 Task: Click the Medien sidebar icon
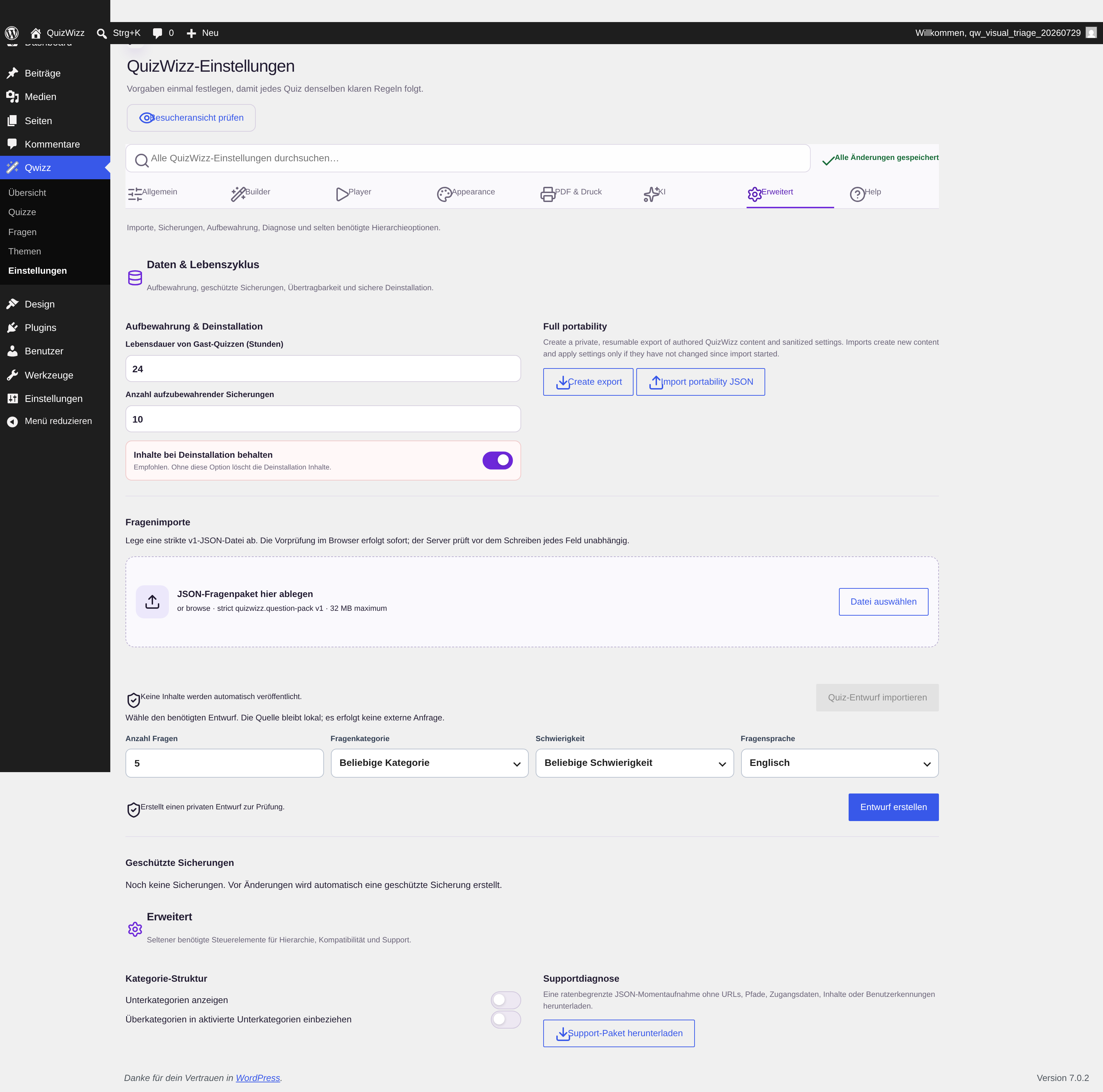click(12, 97)
